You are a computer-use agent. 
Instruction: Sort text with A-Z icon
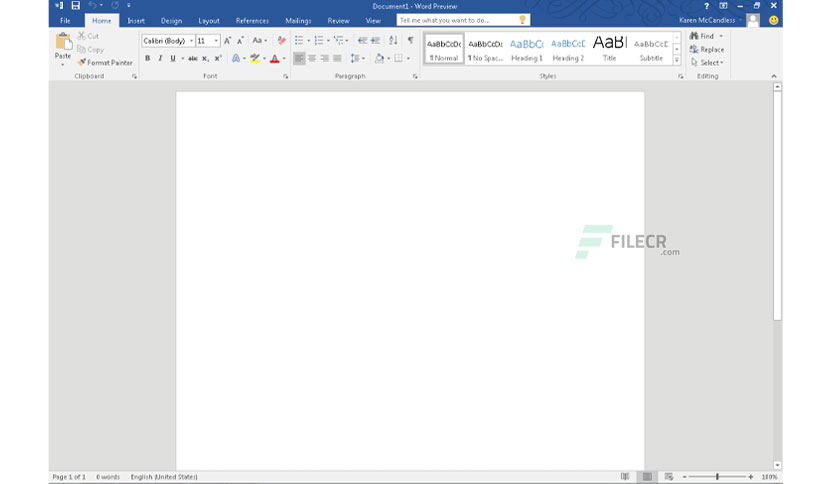click(x=393, y=41)
